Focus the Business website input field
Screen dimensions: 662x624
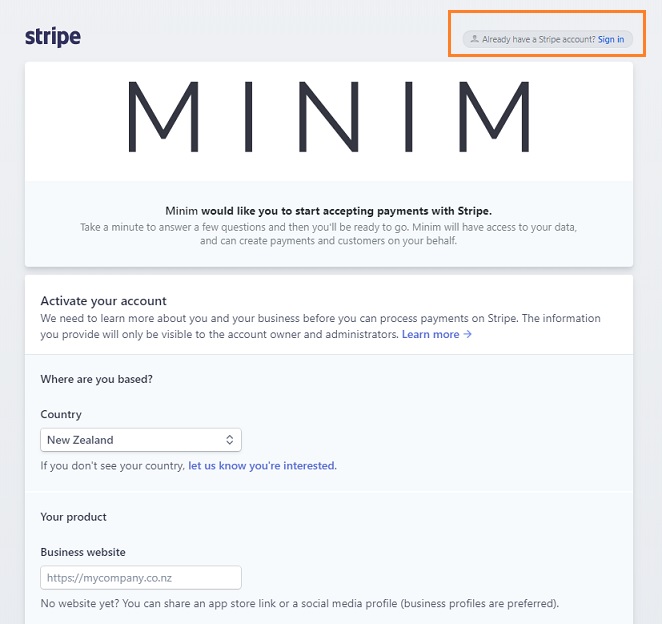coord(141,578)
